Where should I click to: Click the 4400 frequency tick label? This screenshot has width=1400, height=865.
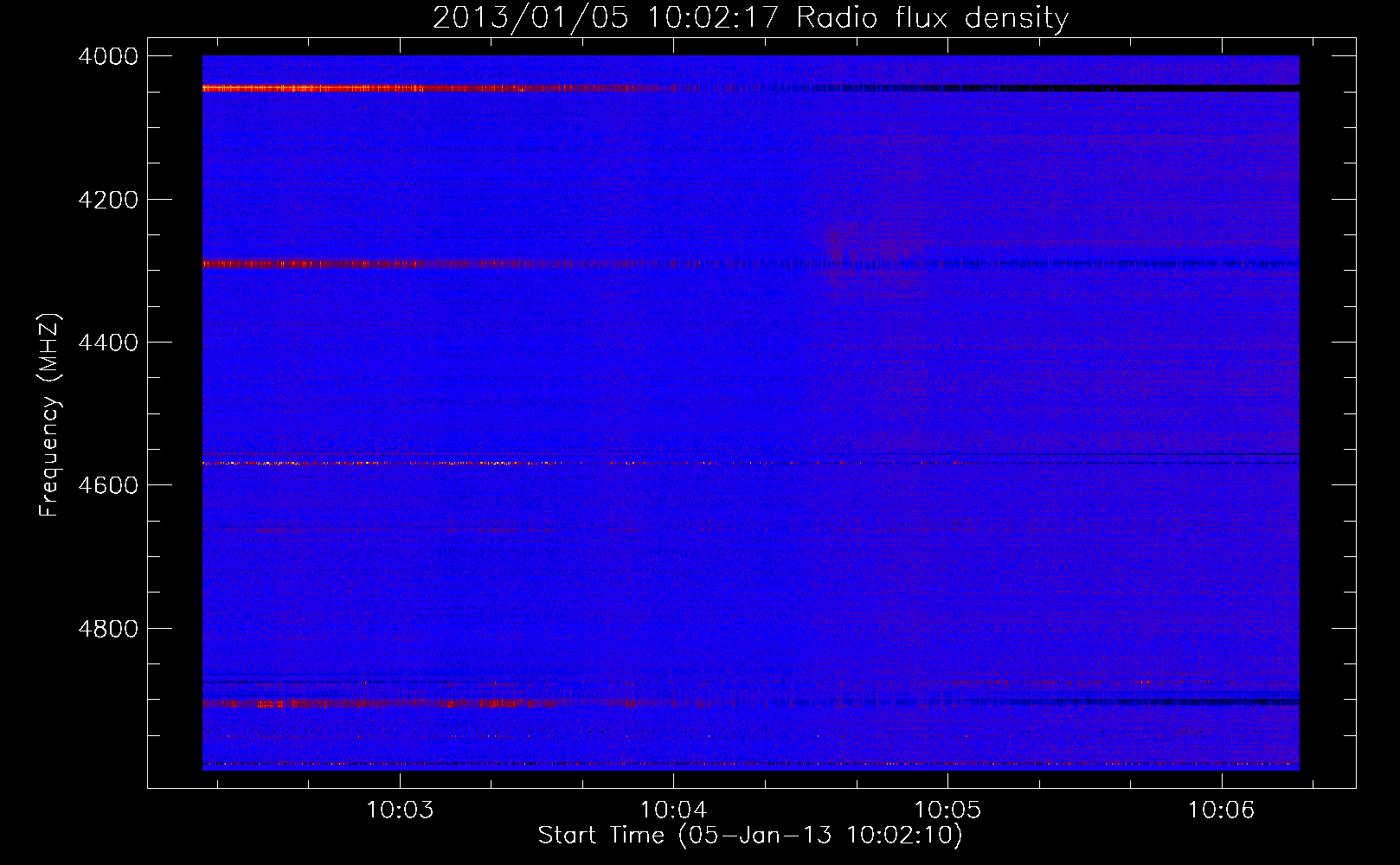click(108, 343)
